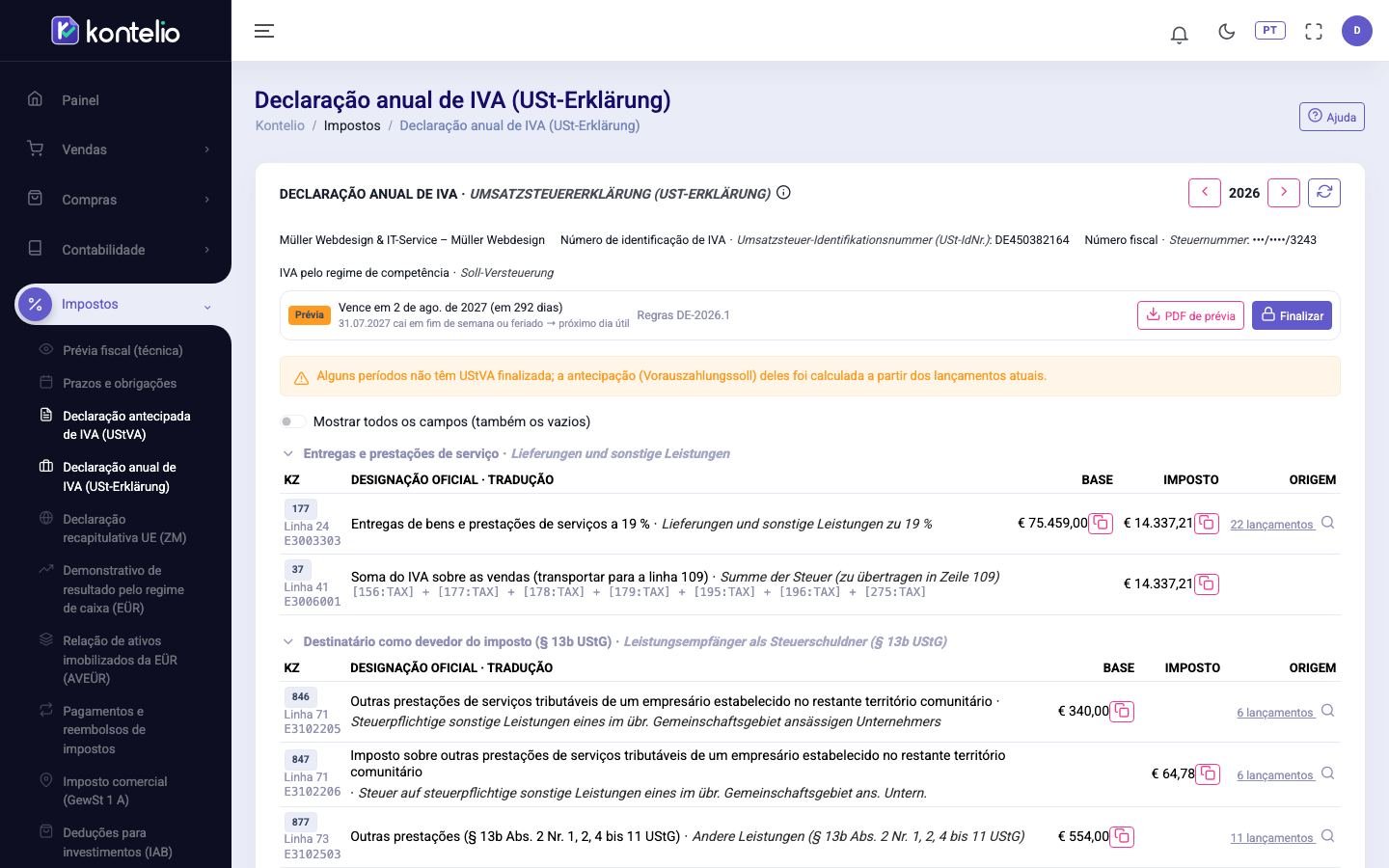Open 22 lançamentos link
1389x868 pixels.
(1272, 525)
